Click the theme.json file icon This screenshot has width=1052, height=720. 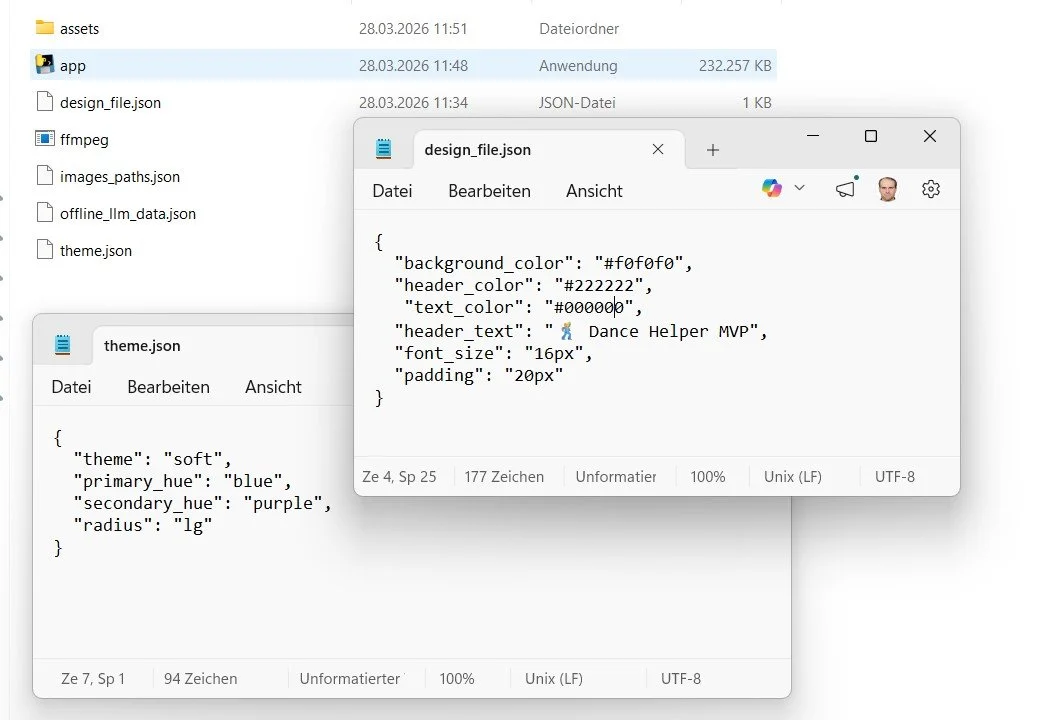coord(44,250)
